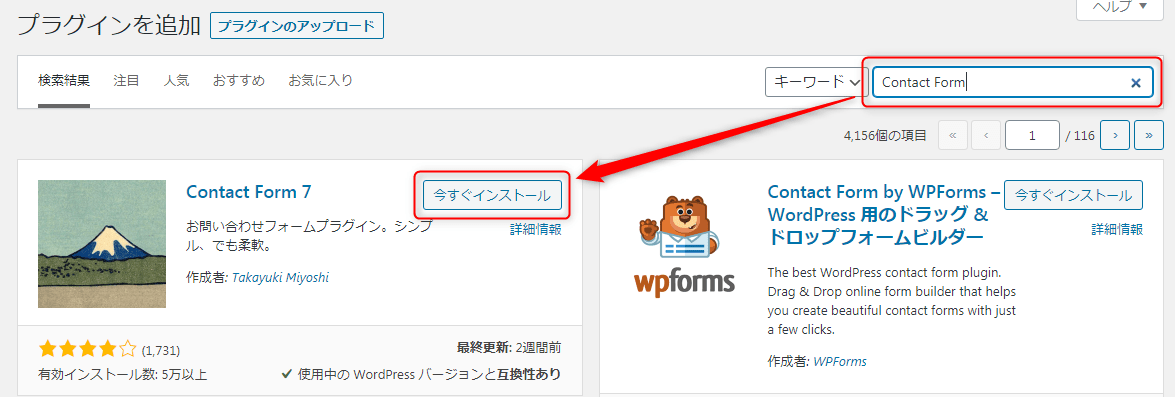Viewport: 1175px width, 397px height.
Task: Open author link Takayuki Miyoshi
Action: click(x=280, y=277)
